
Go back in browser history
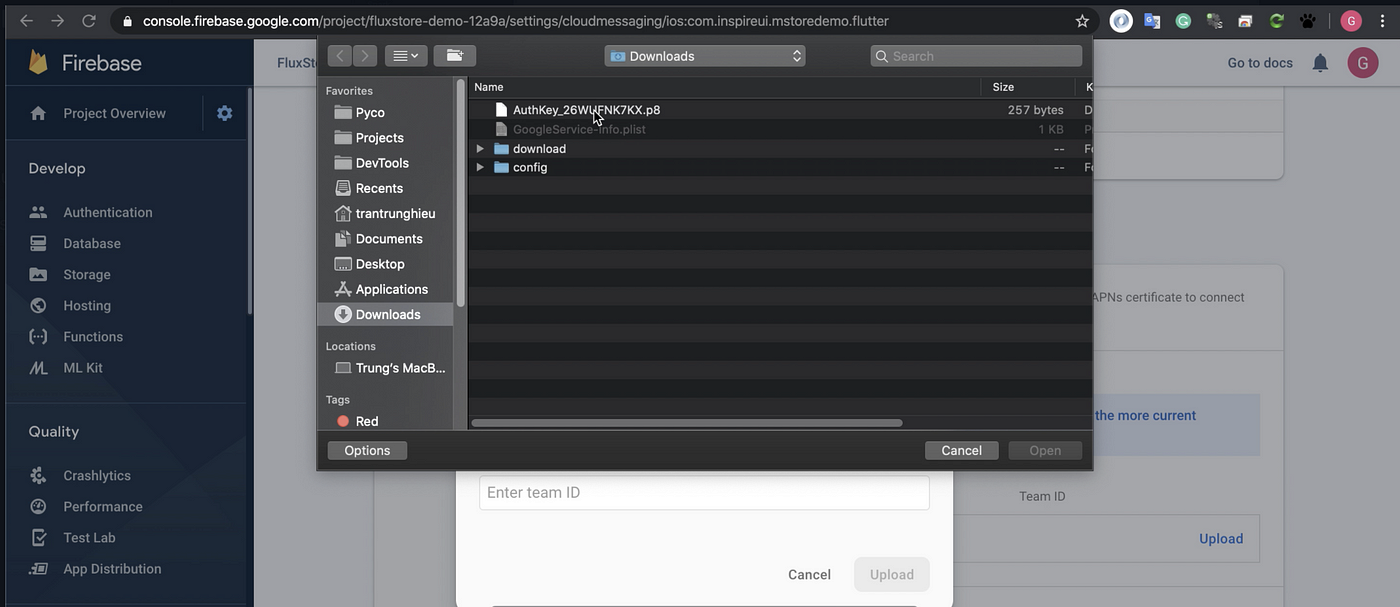click(x=26, y=21)
